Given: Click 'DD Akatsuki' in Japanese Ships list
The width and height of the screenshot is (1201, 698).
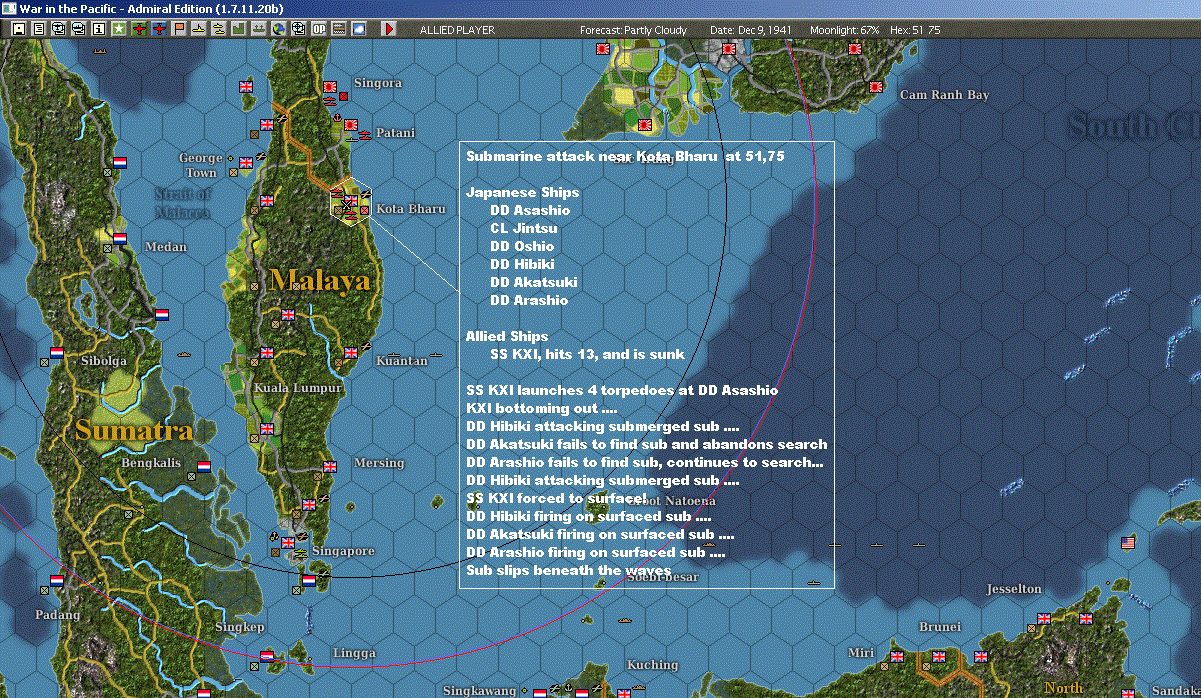Looking at the screenshot, I should [x=534, y=282].
